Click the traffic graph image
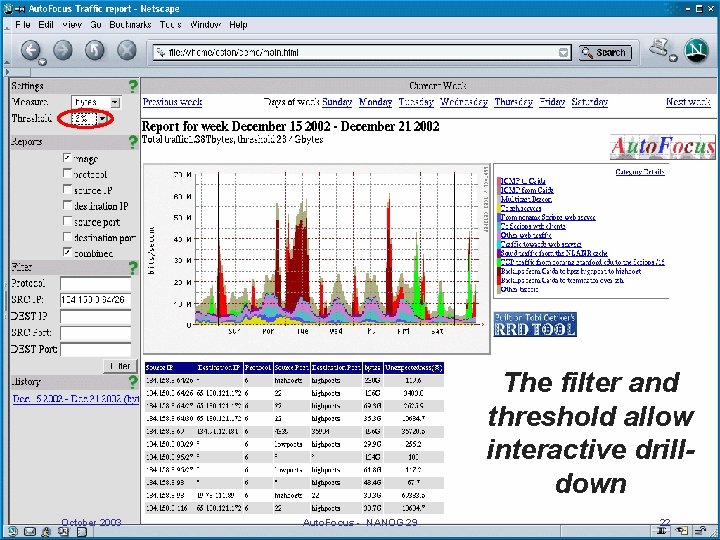The height and width of the screenshot is (540, 720). [317, 259]
